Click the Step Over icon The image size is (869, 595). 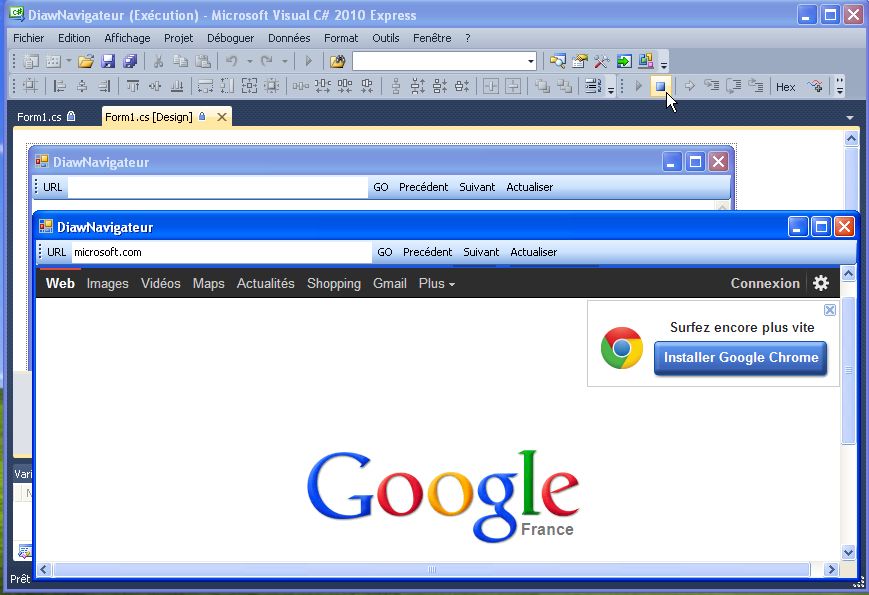tap(734, 86)
